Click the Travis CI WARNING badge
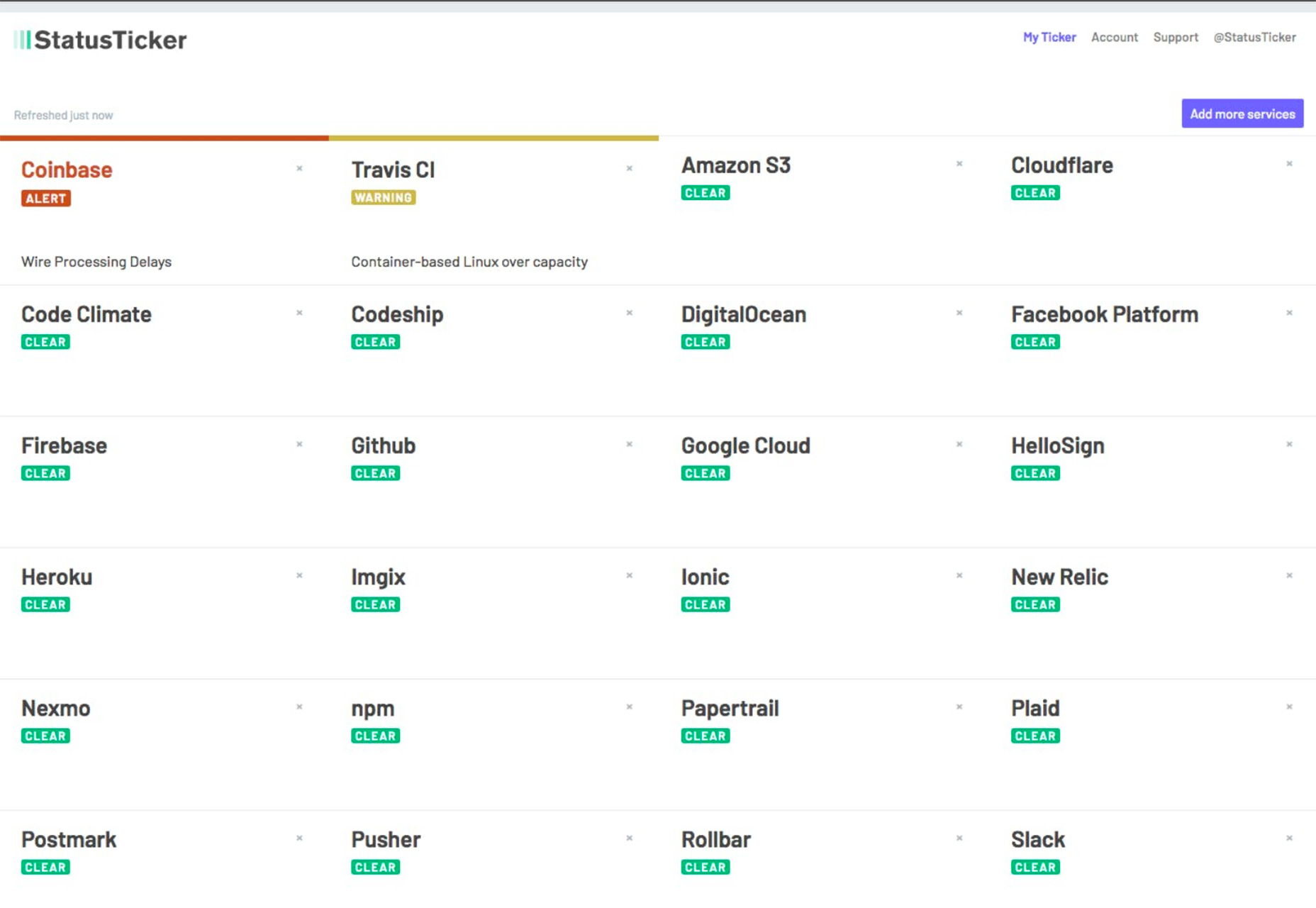Viewport: 1316px width, 908px height. (383, 197)
